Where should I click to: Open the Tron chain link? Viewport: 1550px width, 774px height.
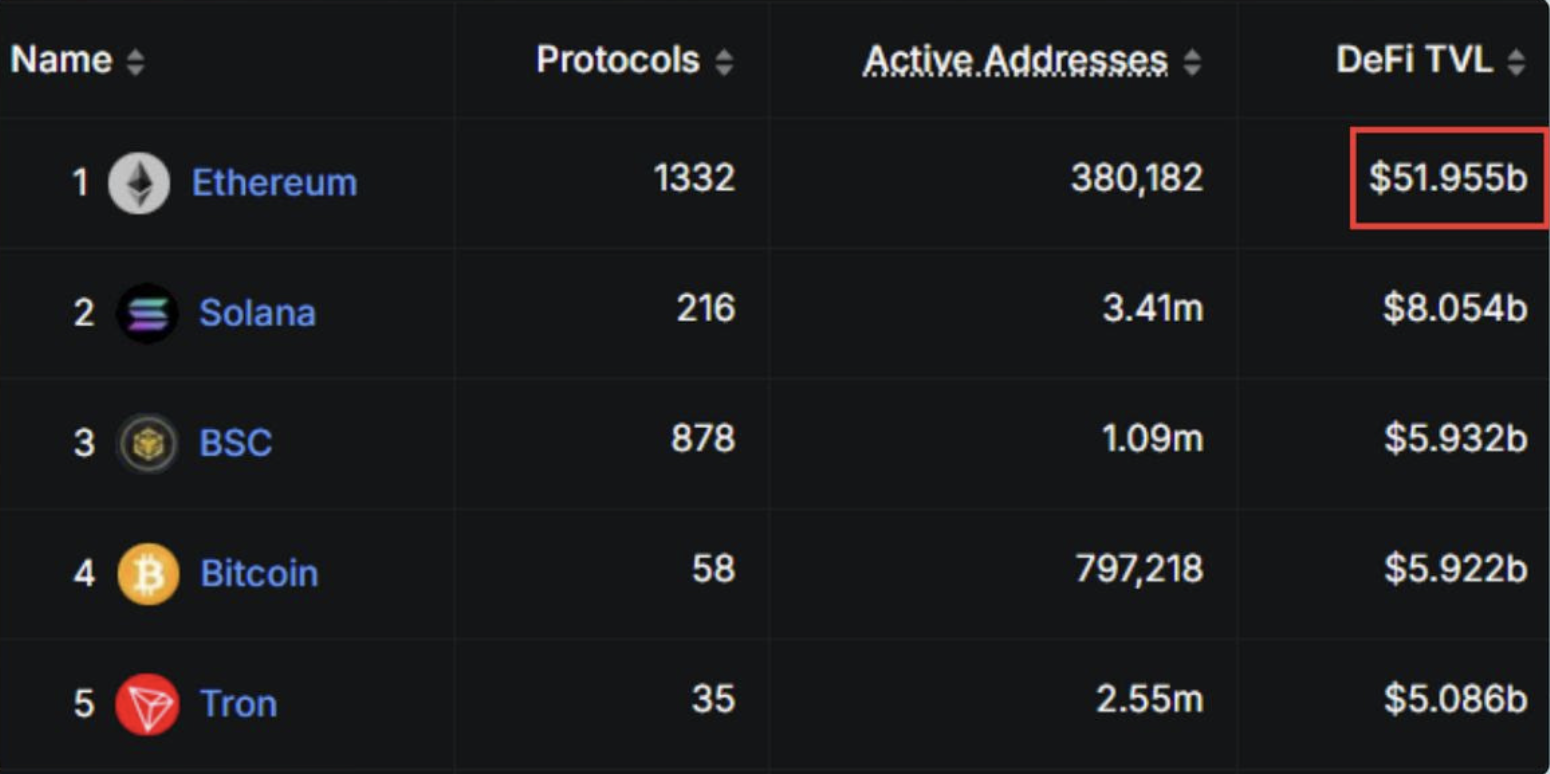click(x=238, y=704)
